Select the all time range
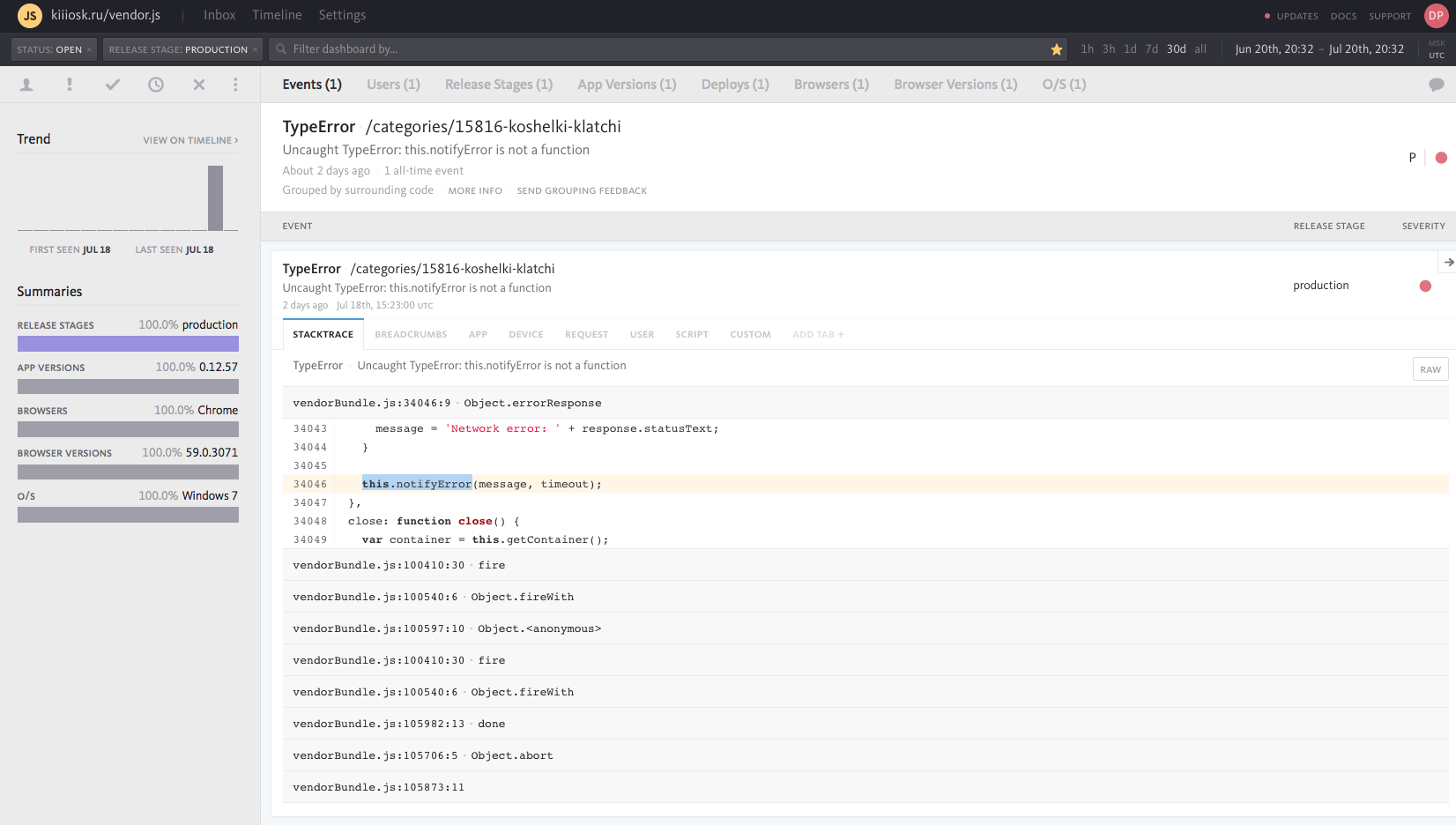The width and height of the screenshot is (1456, 825). [x=1200, y=49]
